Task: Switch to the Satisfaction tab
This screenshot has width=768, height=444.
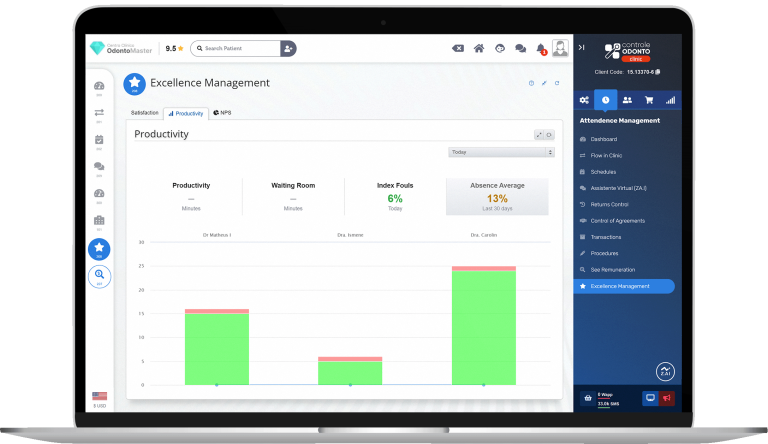Action: click(144, 113)
